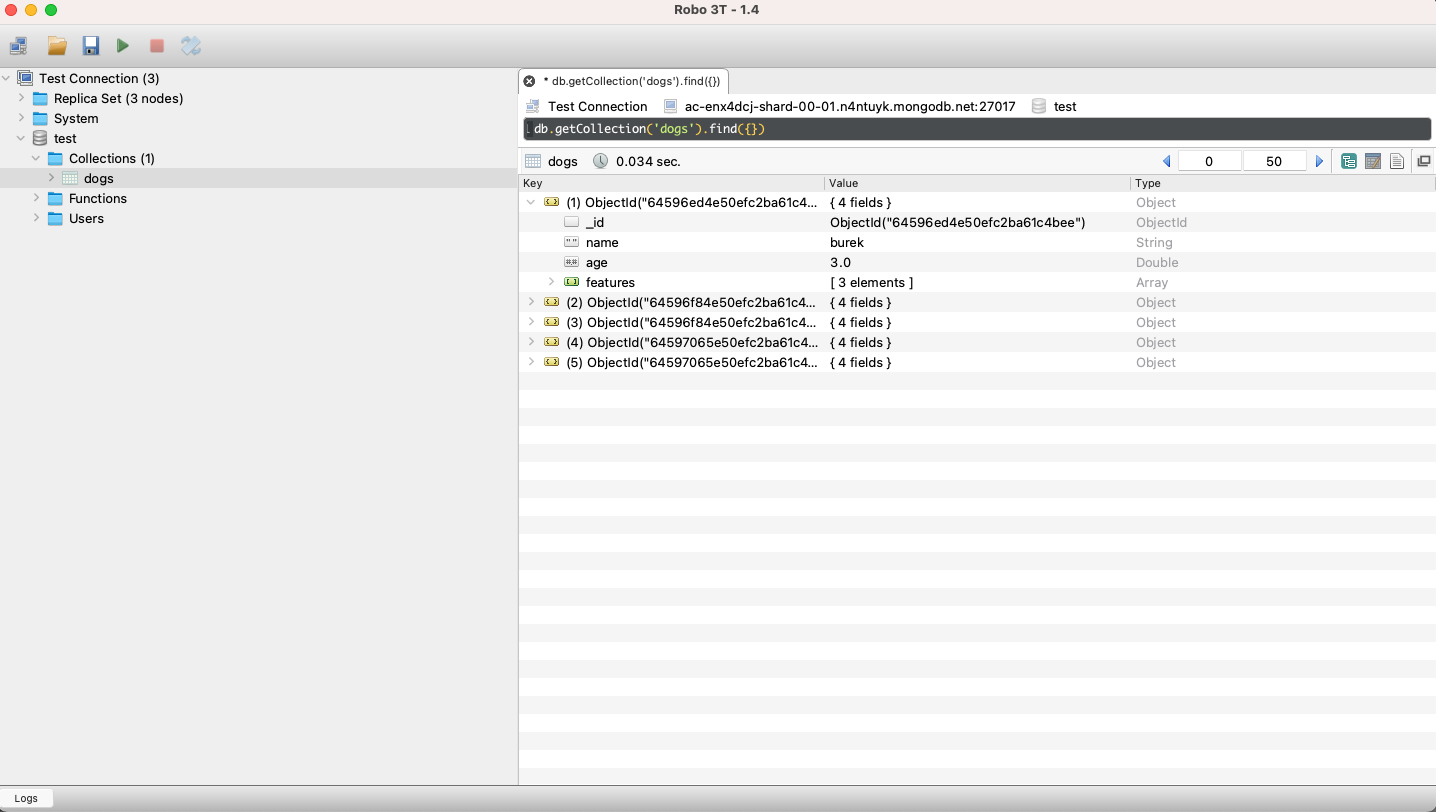The image size is (1436, 812).
Task: Click the previous page left arrow
Action: [1166, 161]
